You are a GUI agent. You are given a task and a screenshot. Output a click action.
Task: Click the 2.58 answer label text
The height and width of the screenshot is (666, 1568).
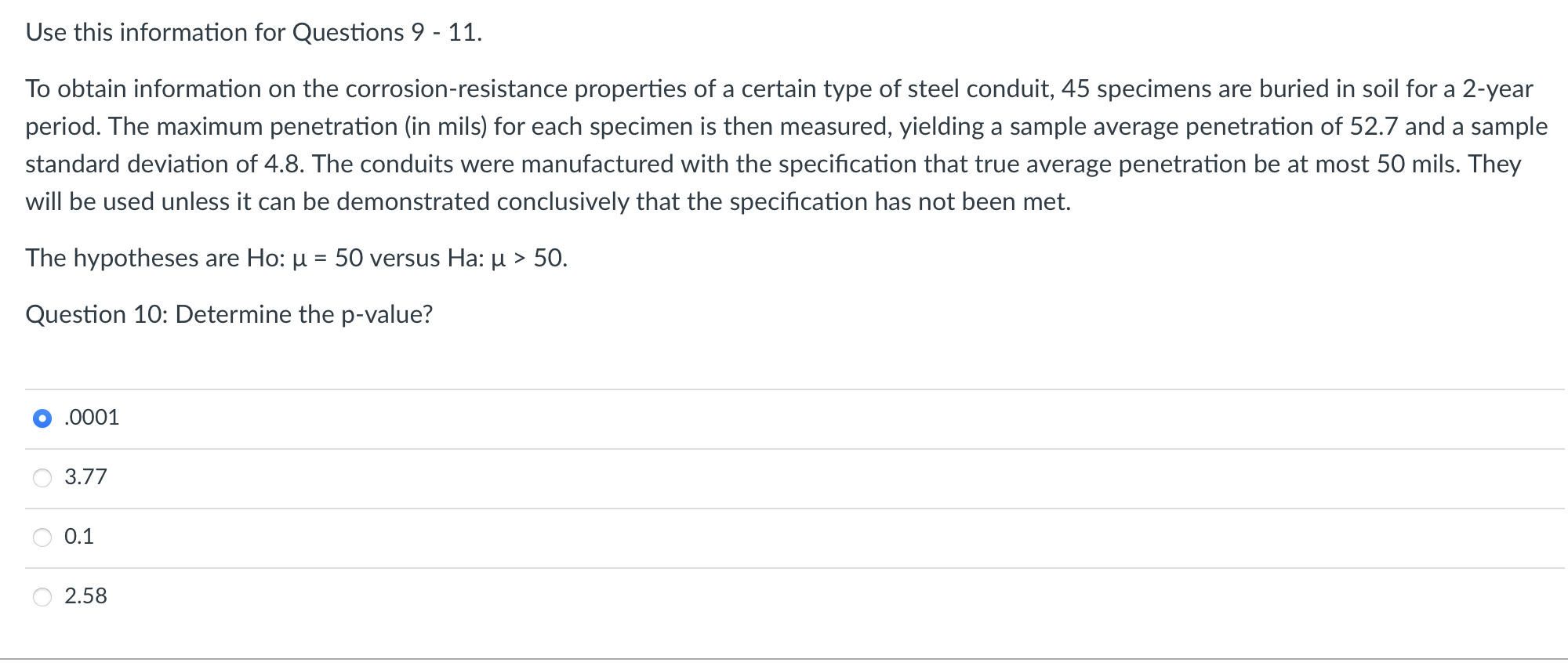point(85,597)
